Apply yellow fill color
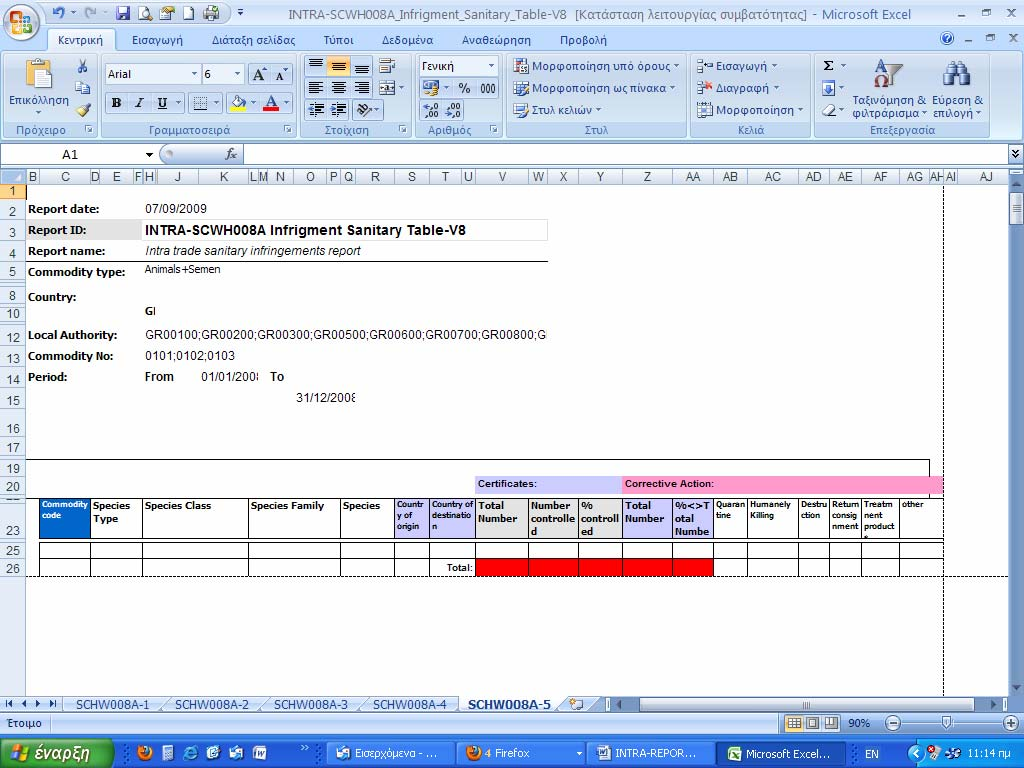Viewport: 1024px width, 768px height. (238, 103)
